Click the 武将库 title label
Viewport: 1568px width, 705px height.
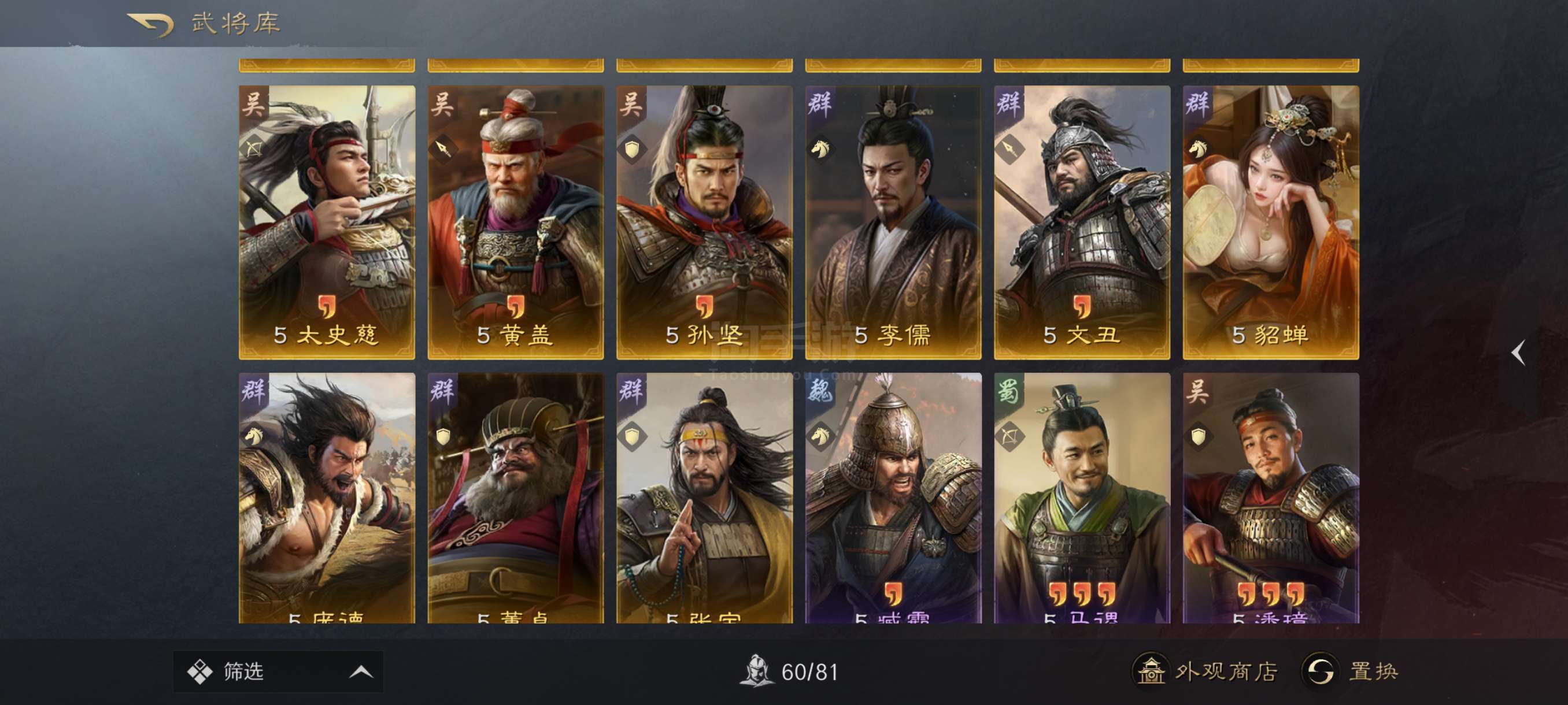[x=236, y=24]
